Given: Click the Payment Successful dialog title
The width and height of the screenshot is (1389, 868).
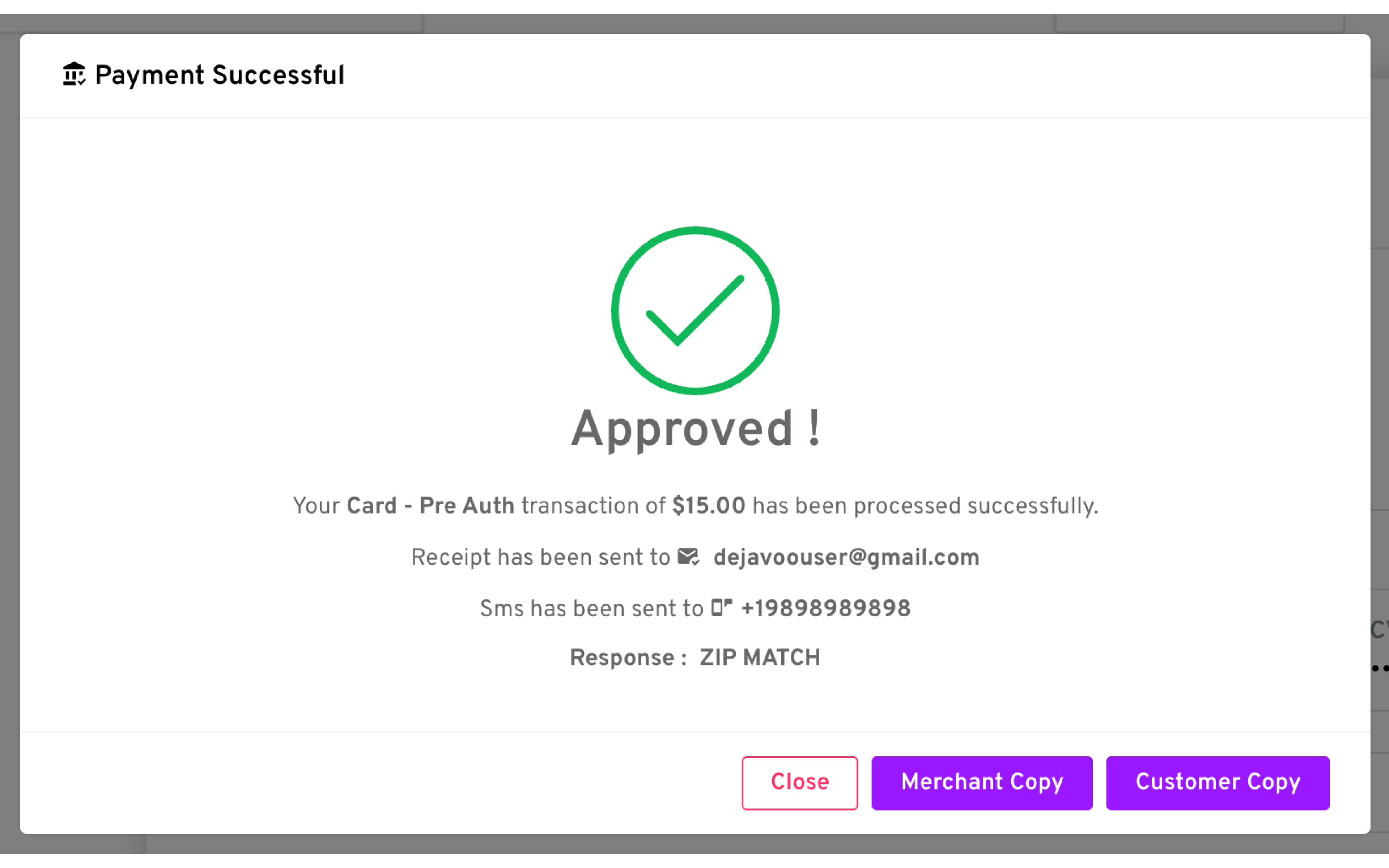Looking at the screenshot, I should pyautogui.click(x=219, y=75).
